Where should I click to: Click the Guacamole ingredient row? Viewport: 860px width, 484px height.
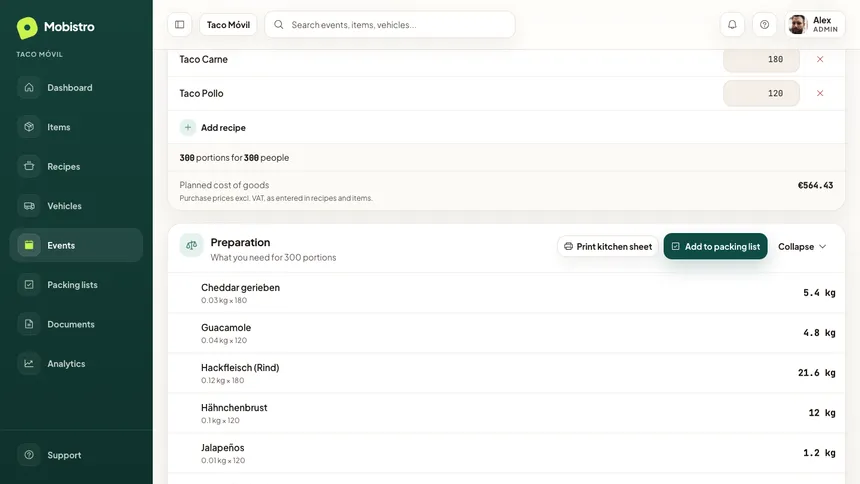pyautogui.click(x=506, y=333)
